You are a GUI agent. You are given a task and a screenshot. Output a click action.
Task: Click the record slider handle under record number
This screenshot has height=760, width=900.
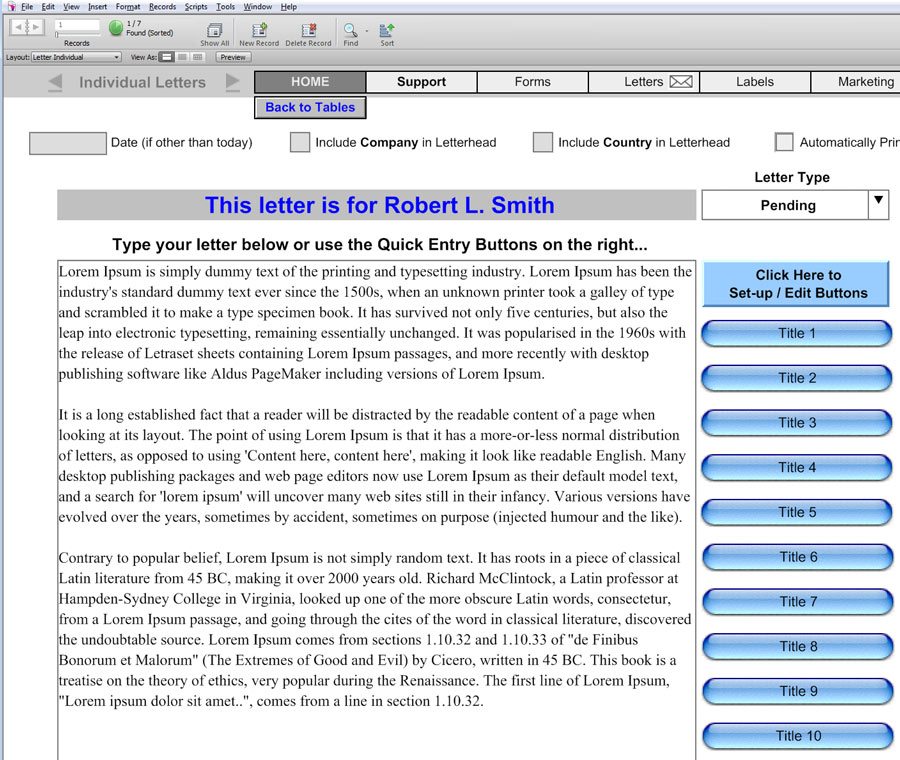[56, 34]
